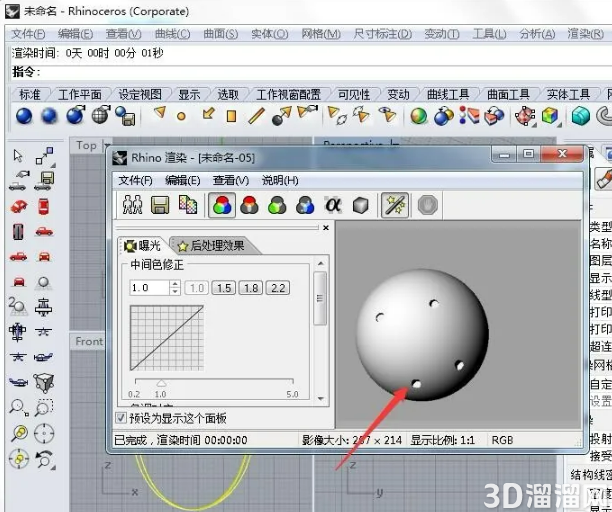Select the arrow pointer tool
The image size is (612, 512).
pos(18,156)
